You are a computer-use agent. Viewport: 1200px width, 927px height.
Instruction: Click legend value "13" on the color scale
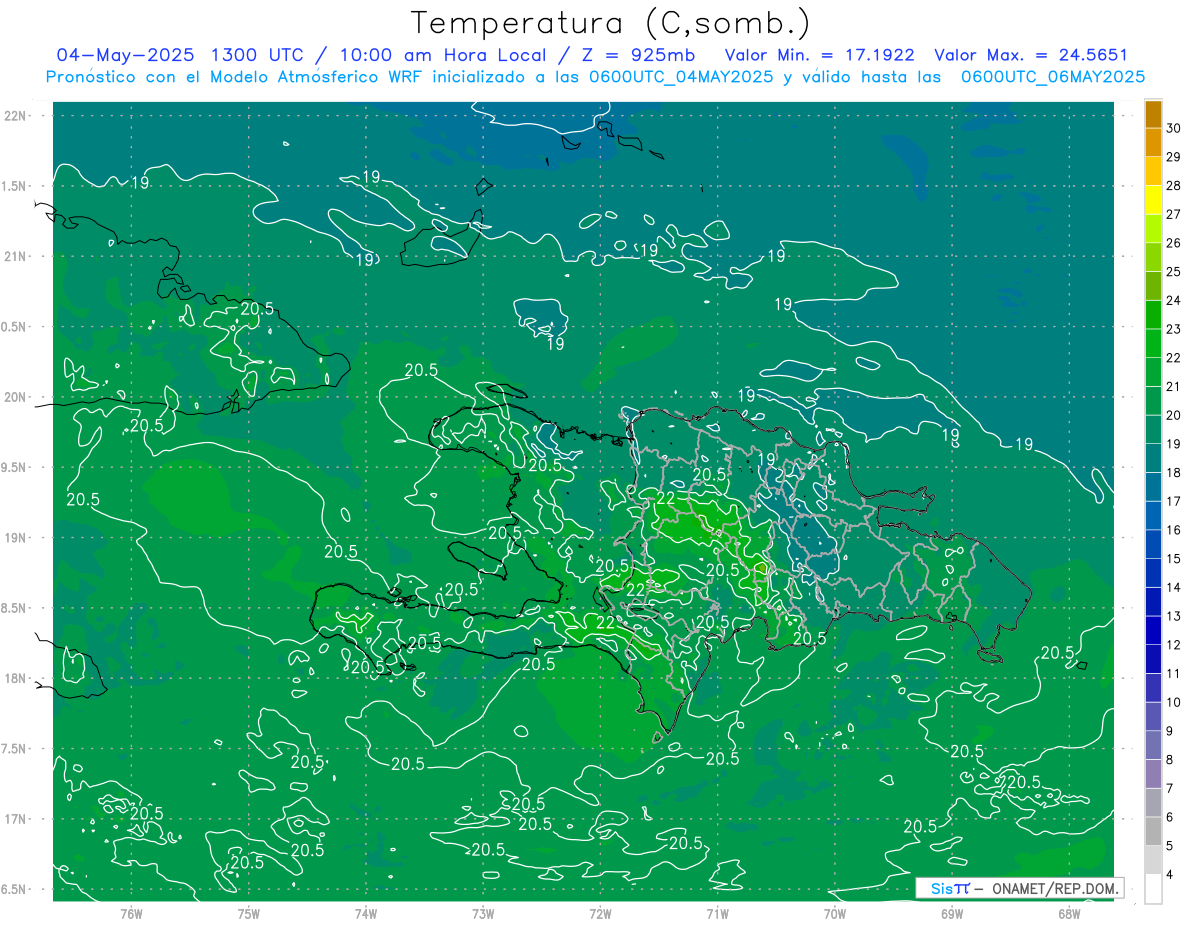click(x=1174, y=616)
